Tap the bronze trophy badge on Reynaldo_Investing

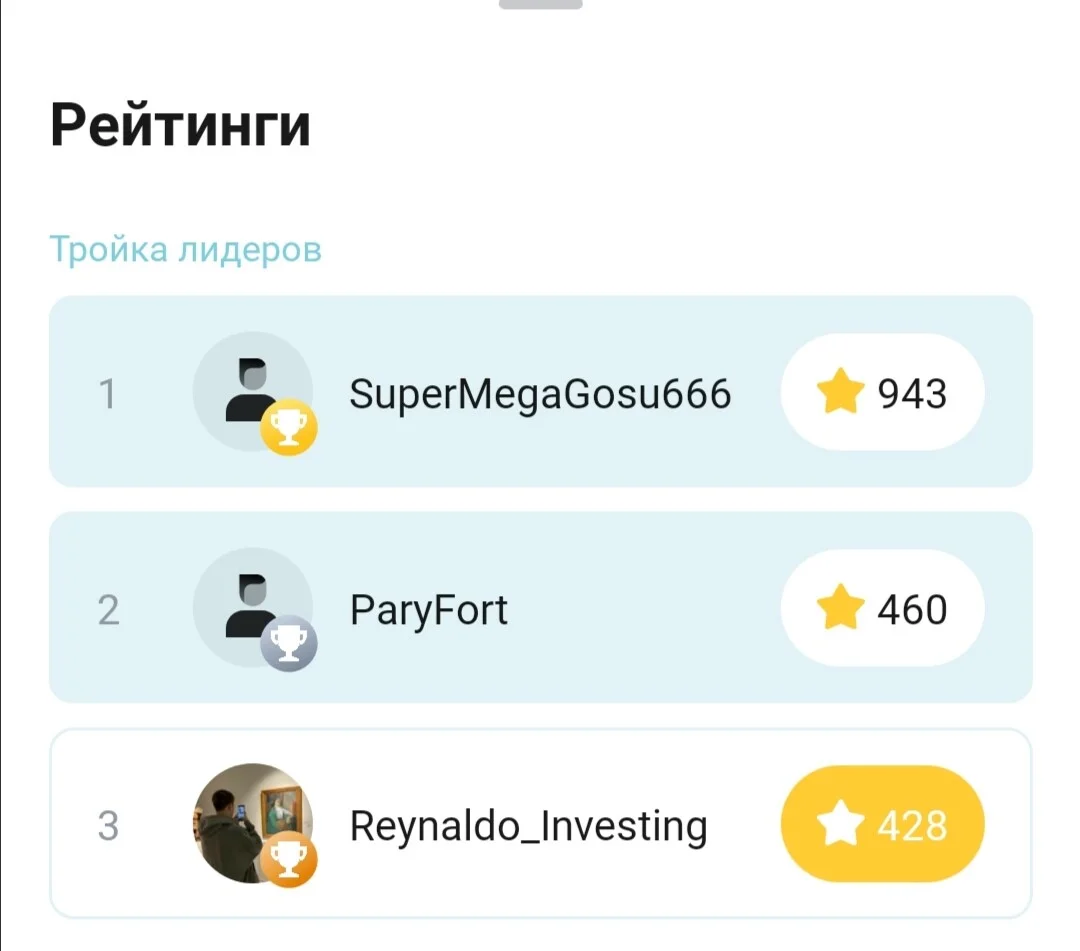point(289,859)
